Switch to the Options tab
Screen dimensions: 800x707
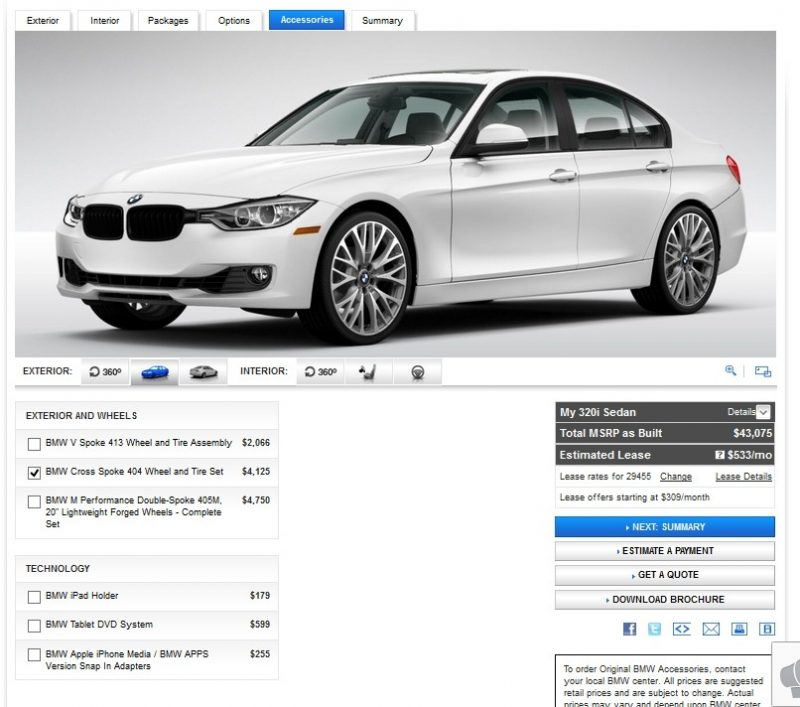click(x=234, y=21)
